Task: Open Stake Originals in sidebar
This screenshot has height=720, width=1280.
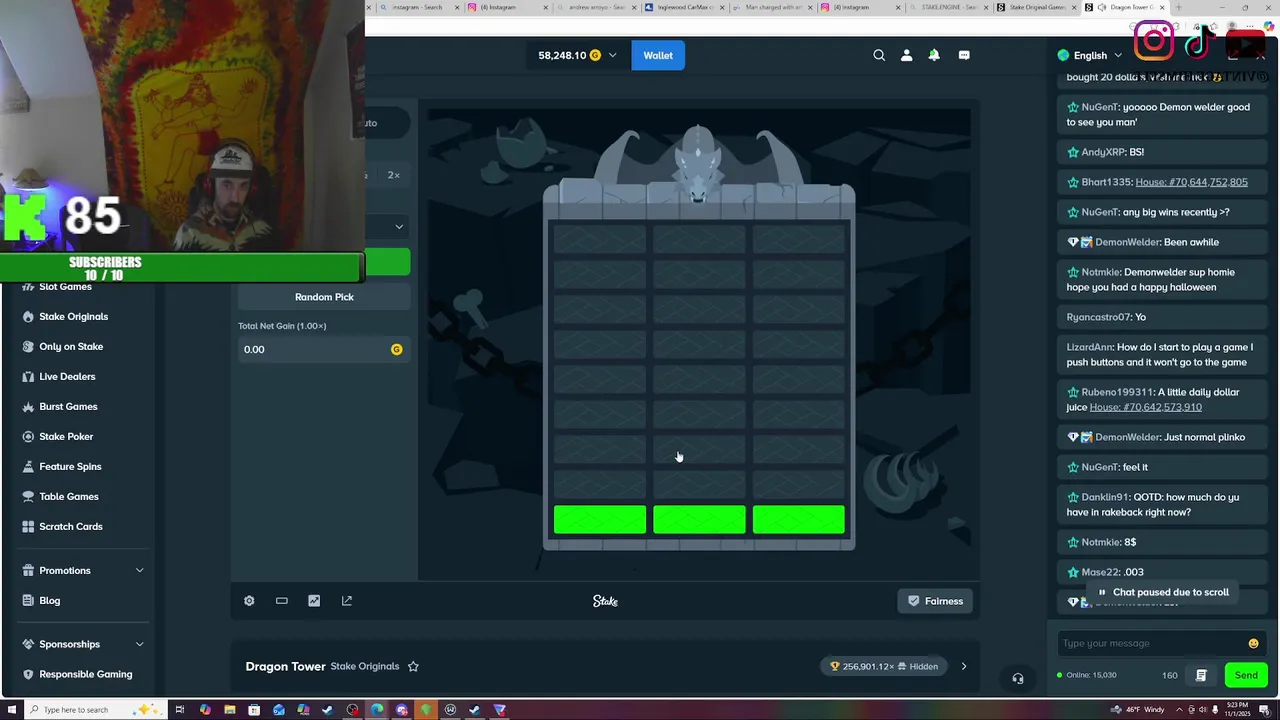Action: 73,316
